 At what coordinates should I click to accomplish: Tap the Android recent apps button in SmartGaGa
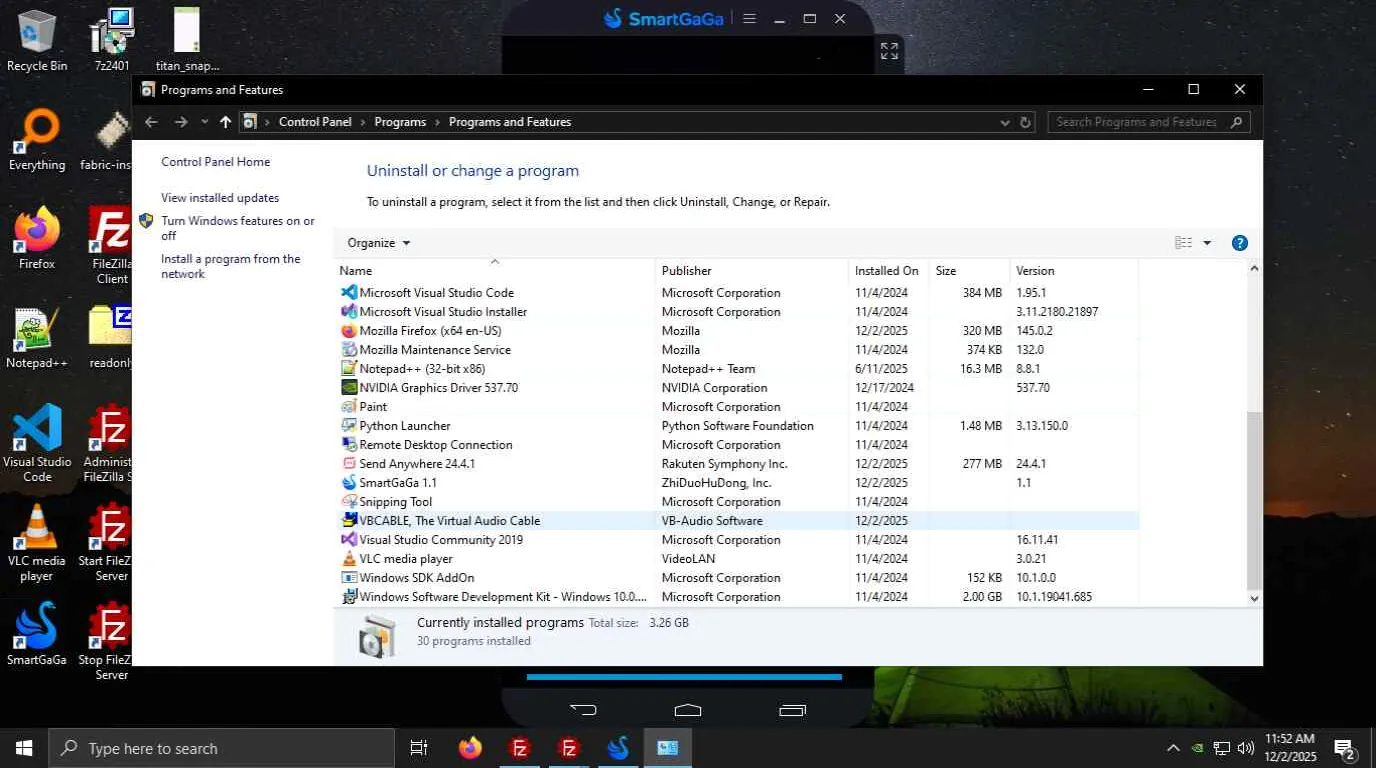792,710
